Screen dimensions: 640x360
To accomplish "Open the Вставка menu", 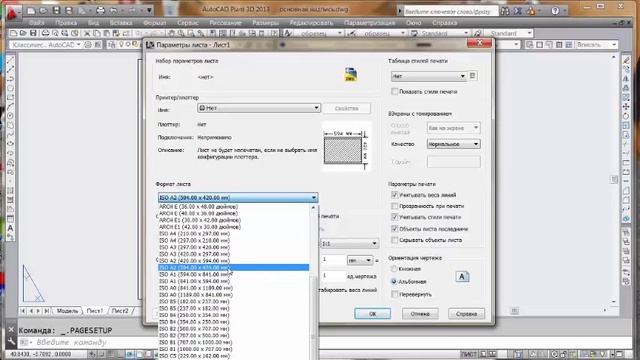I will (x=121, y=23).
